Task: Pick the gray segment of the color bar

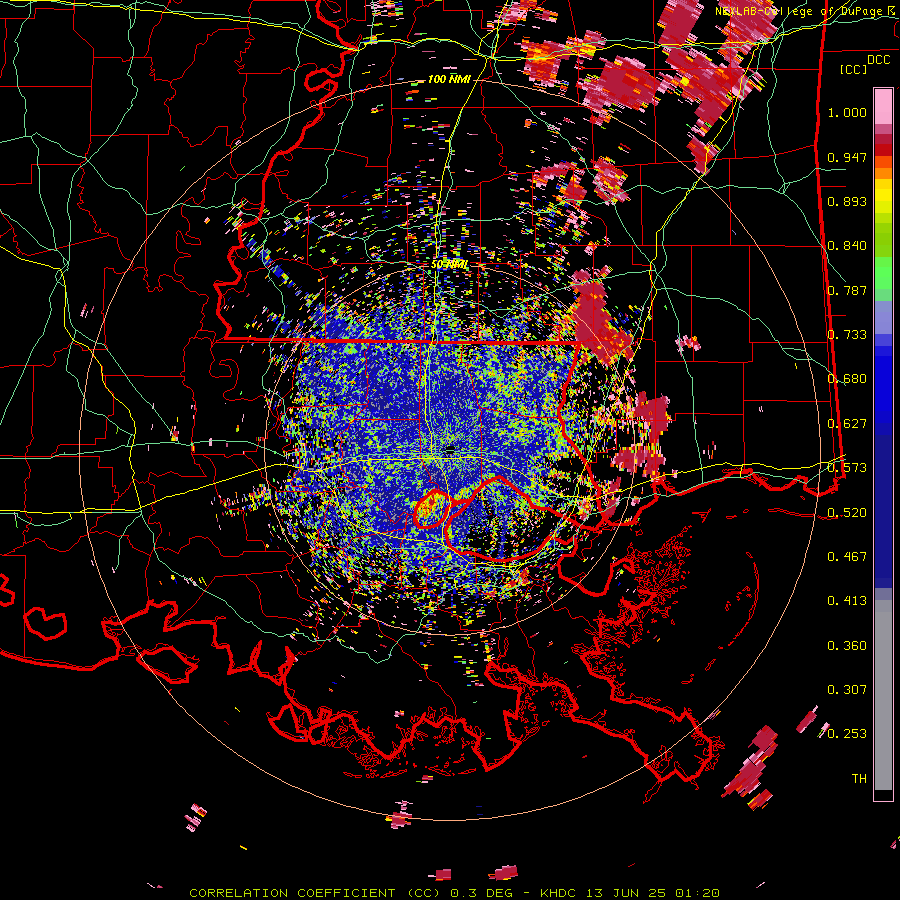Action: pos(883,695)
